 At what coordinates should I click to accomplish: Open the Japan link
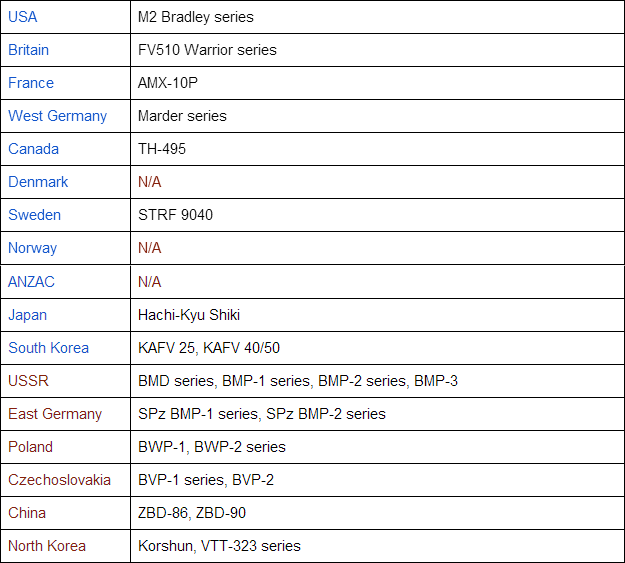click(x=28, y=315)
